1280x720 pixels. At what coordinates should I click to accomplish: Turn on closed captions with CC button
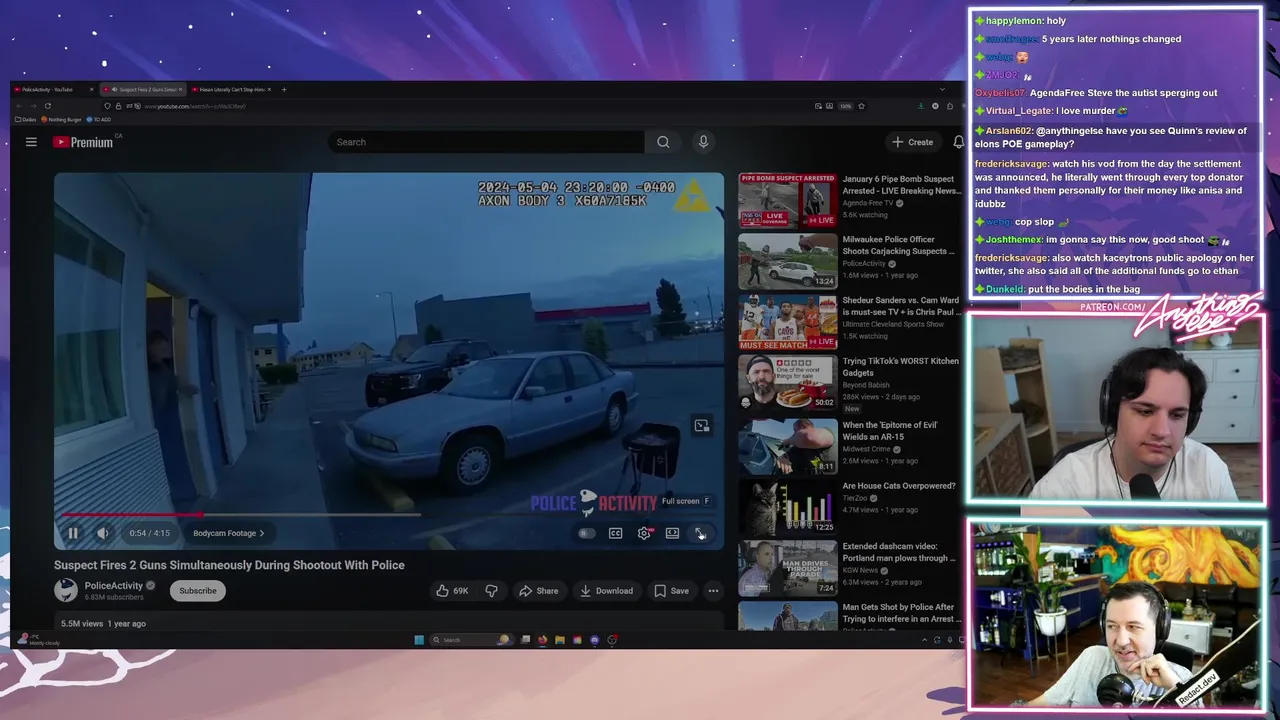tap(616, 533)
